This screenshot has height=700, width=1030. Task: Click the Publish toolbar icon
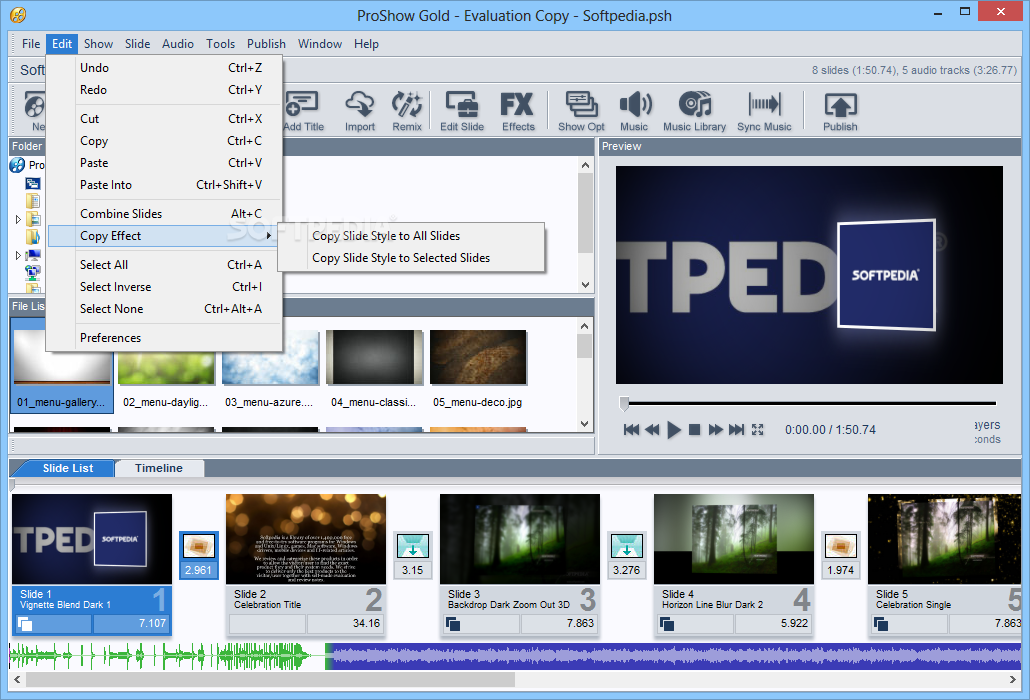click(x=840, y=111)
